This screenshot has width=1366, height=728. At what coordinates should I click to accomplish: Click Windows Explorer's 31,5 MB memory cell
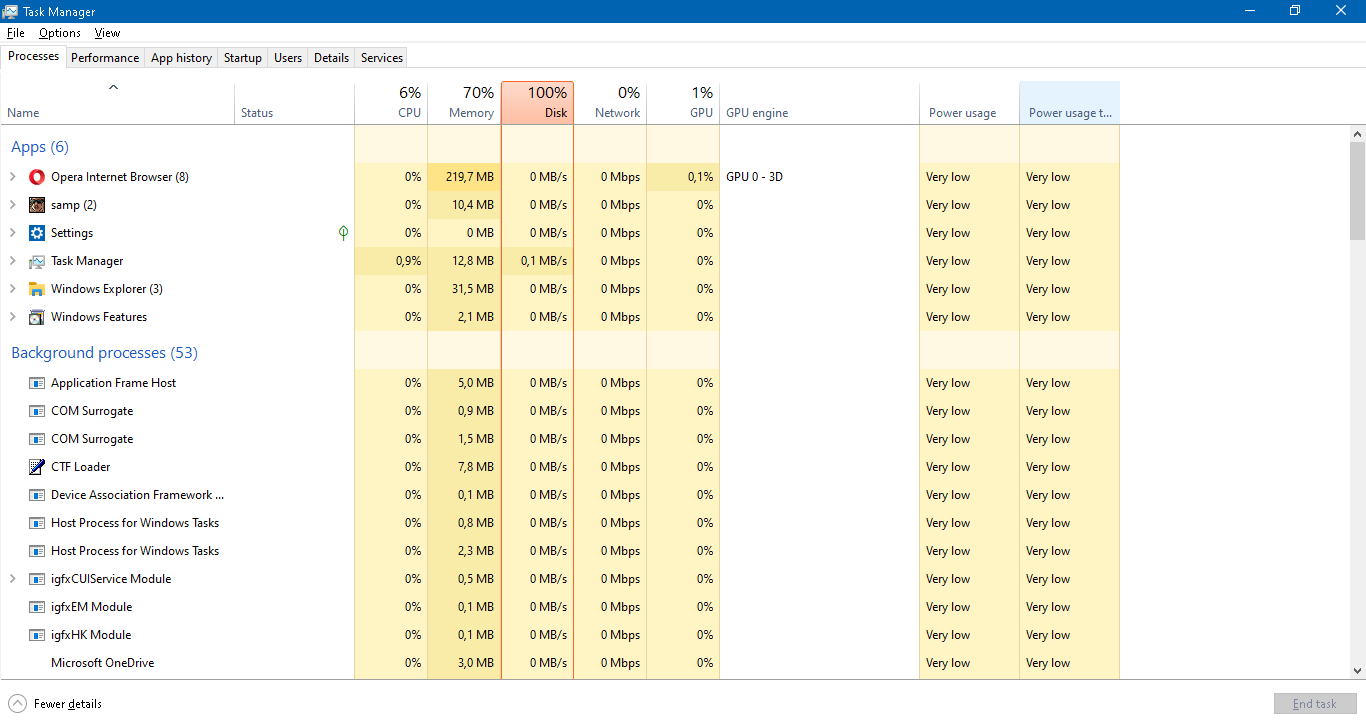coord(464,289)
